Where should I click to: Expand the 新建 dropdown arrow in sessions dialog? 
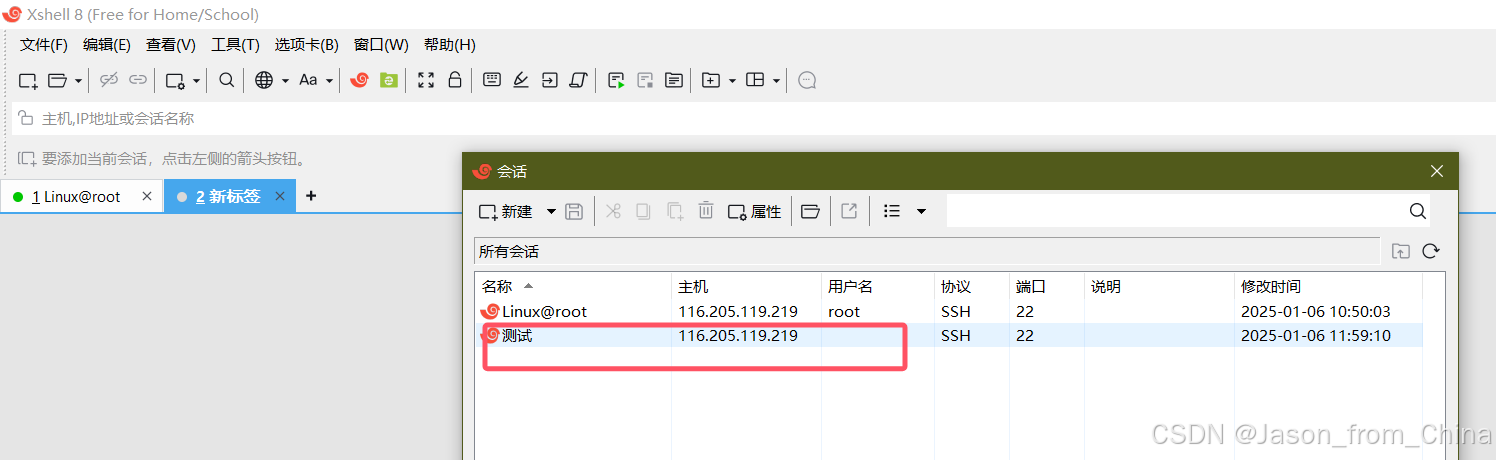(x=551, y=212)
